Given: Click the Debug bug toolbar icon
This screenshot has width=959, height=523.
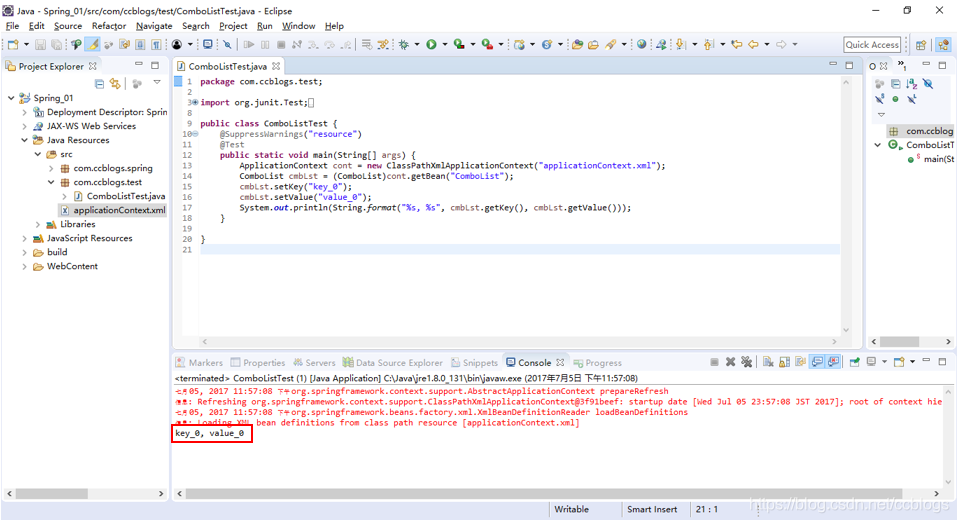Looking at the screenshot, I should click(404, 45).
